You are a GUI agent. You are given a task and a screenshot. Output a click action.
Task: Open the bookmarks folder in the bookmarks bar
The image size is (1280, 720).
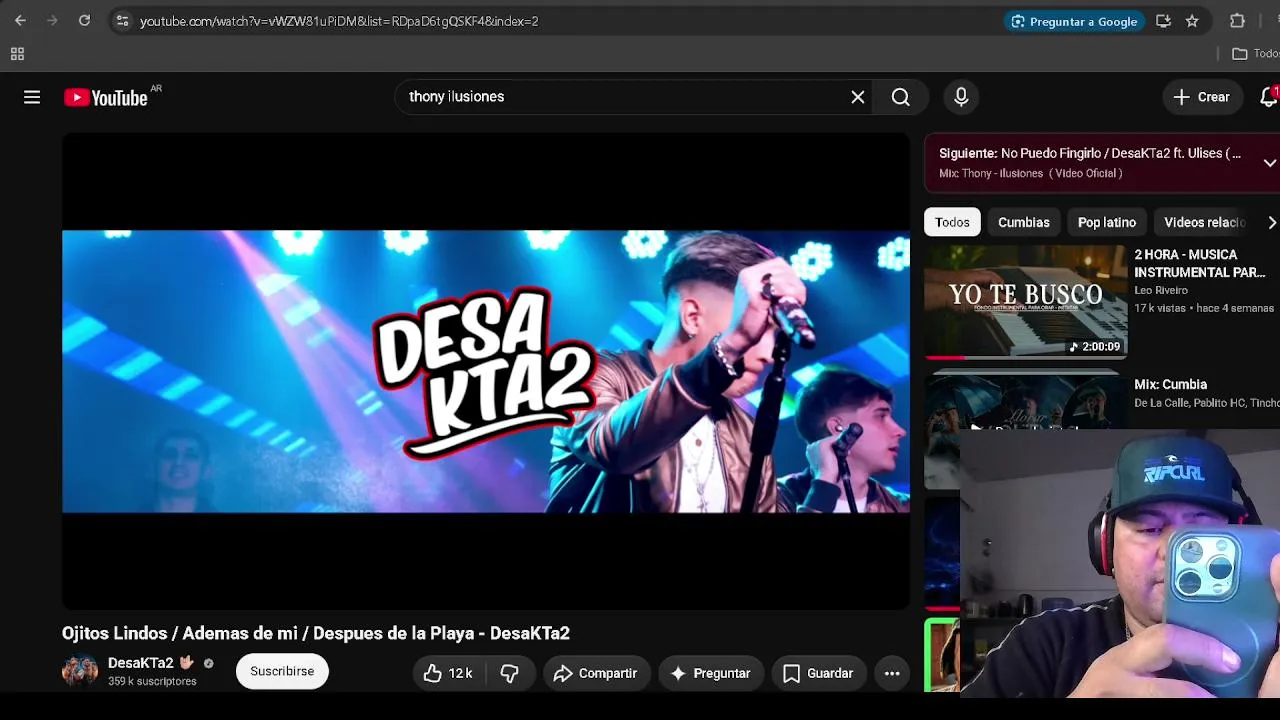click(x=1255, y=54)
